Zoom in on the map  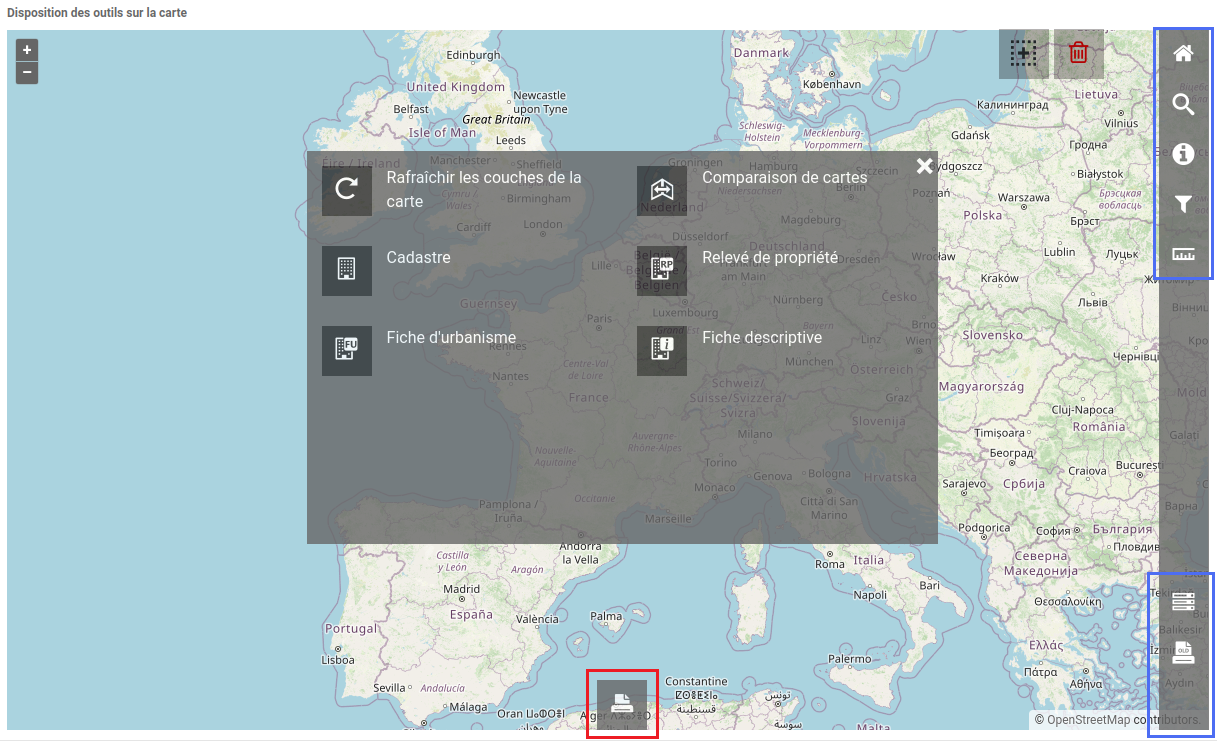pos(27,50)
